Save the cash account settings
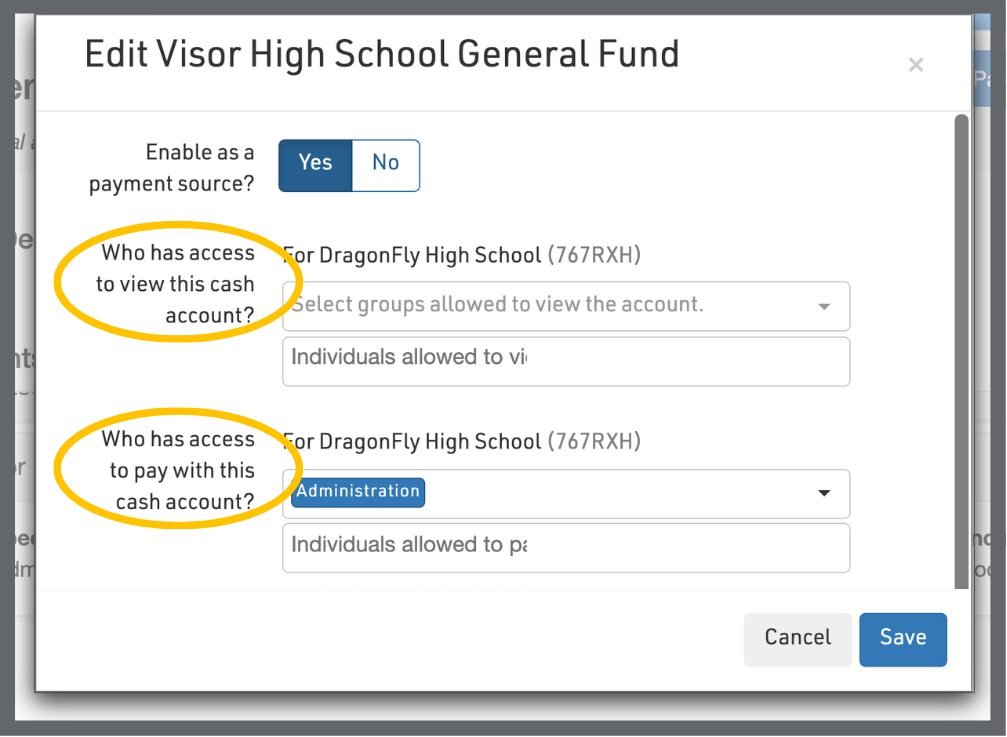The width and height of the screenshot is (1007, 737). point(902,639)
